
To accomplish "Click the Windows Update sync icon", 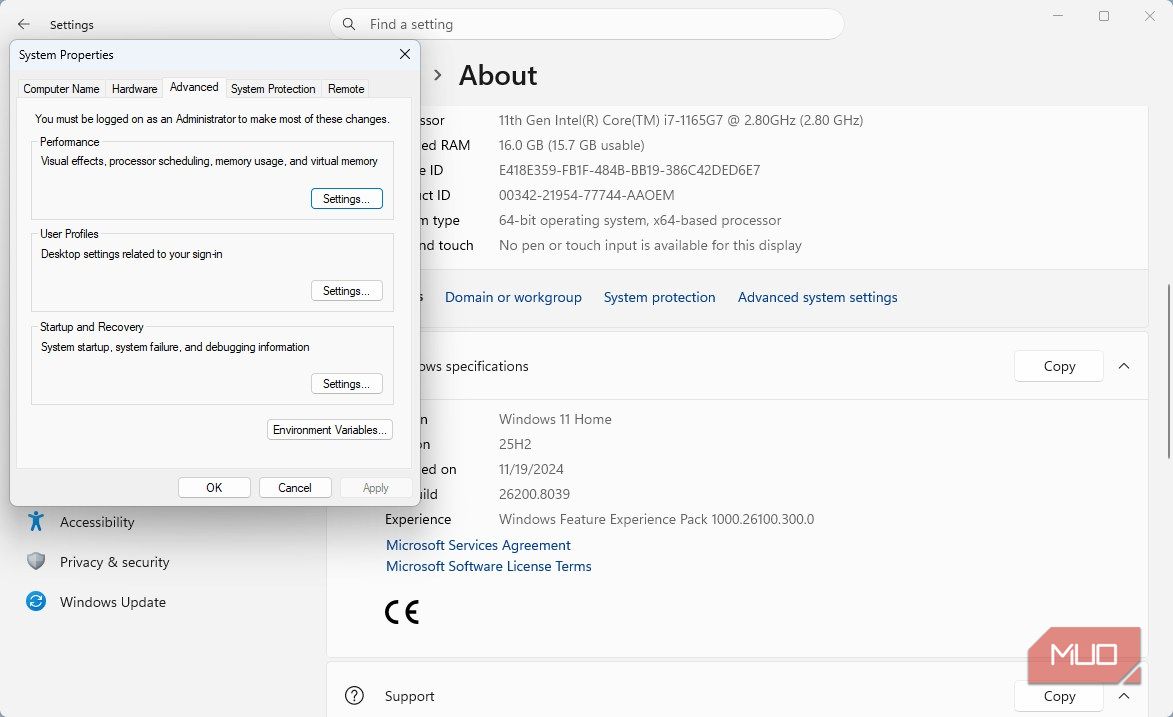I will tap(36, 601).
